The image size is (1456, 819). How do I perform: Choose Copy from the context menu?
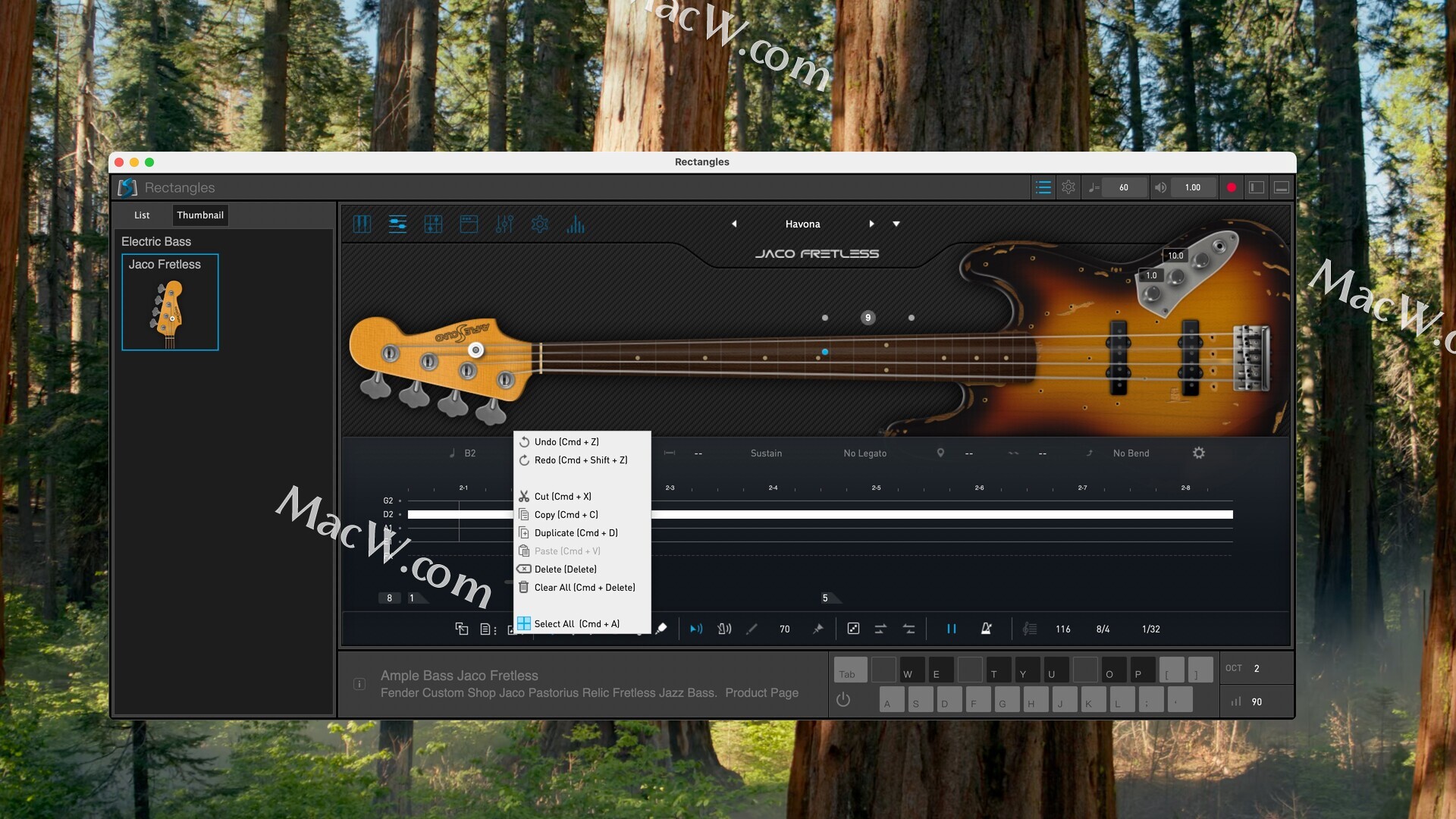click(x=582, y=515)
